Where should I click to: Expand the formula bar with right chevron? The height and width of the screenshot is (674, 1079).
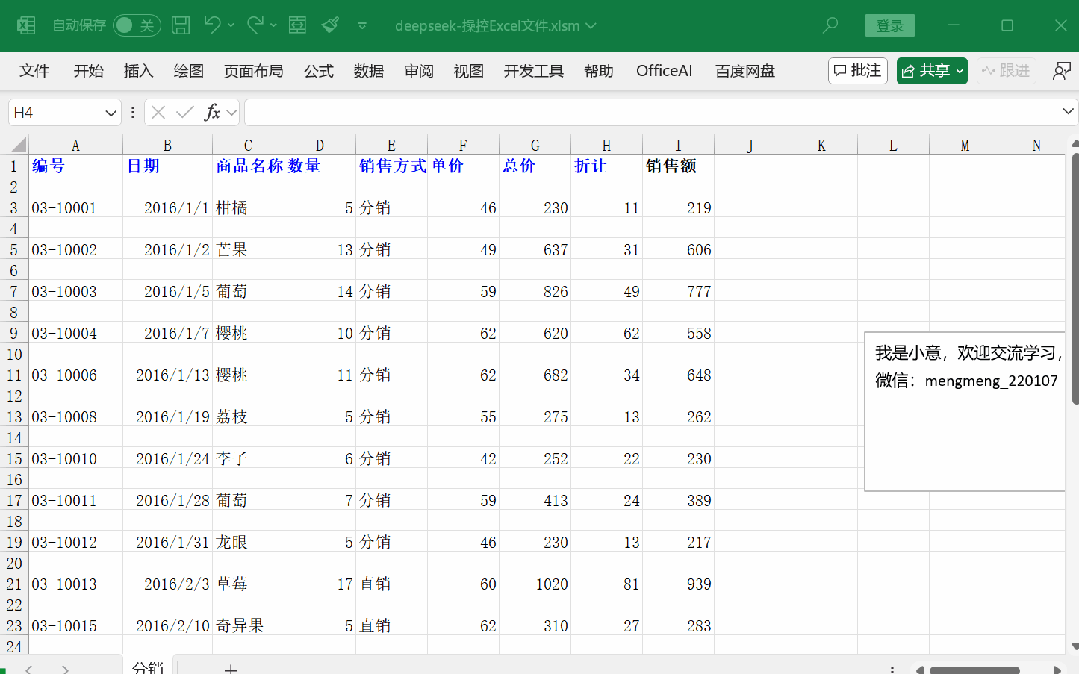(x=1068, y=111)
